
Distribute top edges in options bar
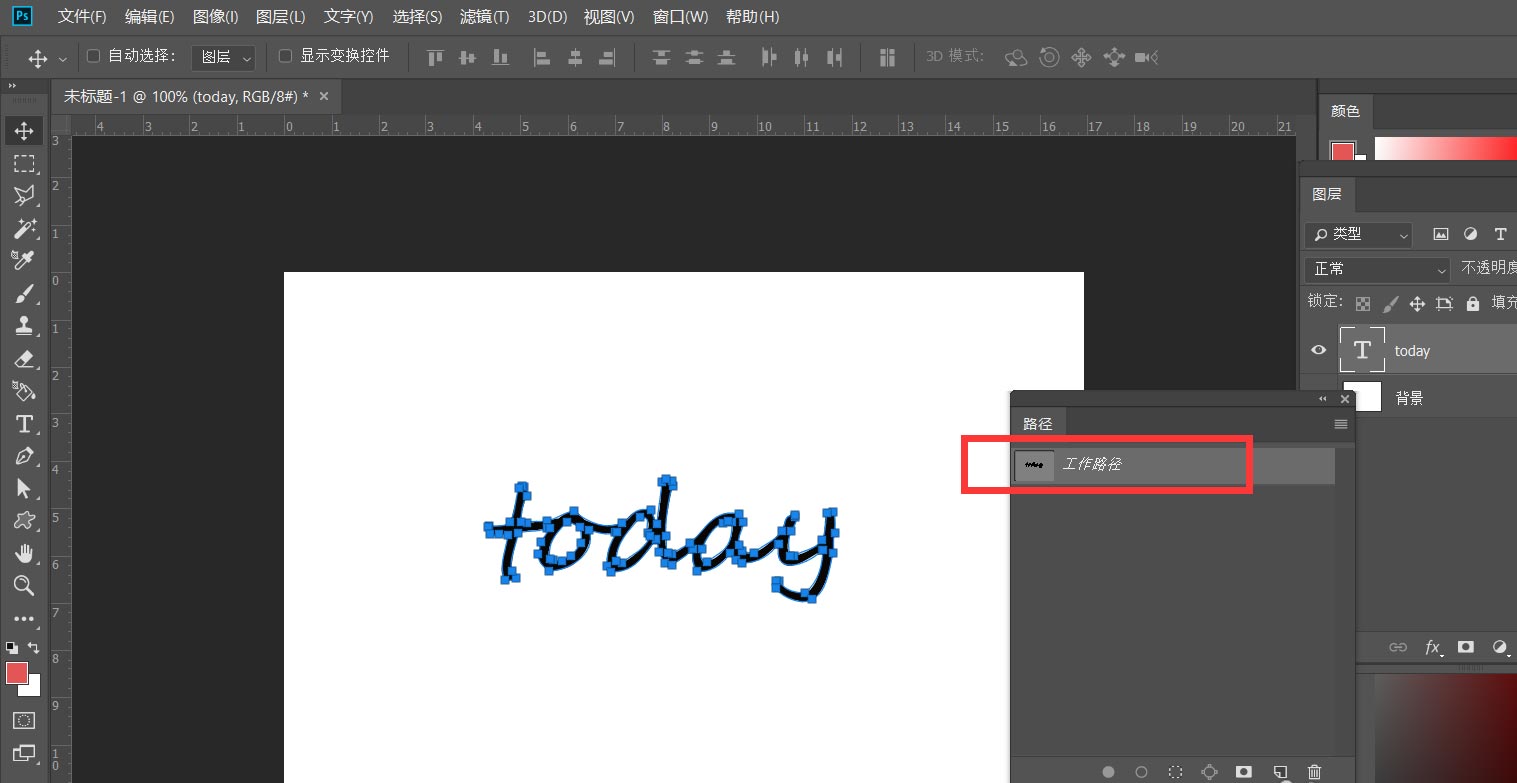[x=661, y=57]
